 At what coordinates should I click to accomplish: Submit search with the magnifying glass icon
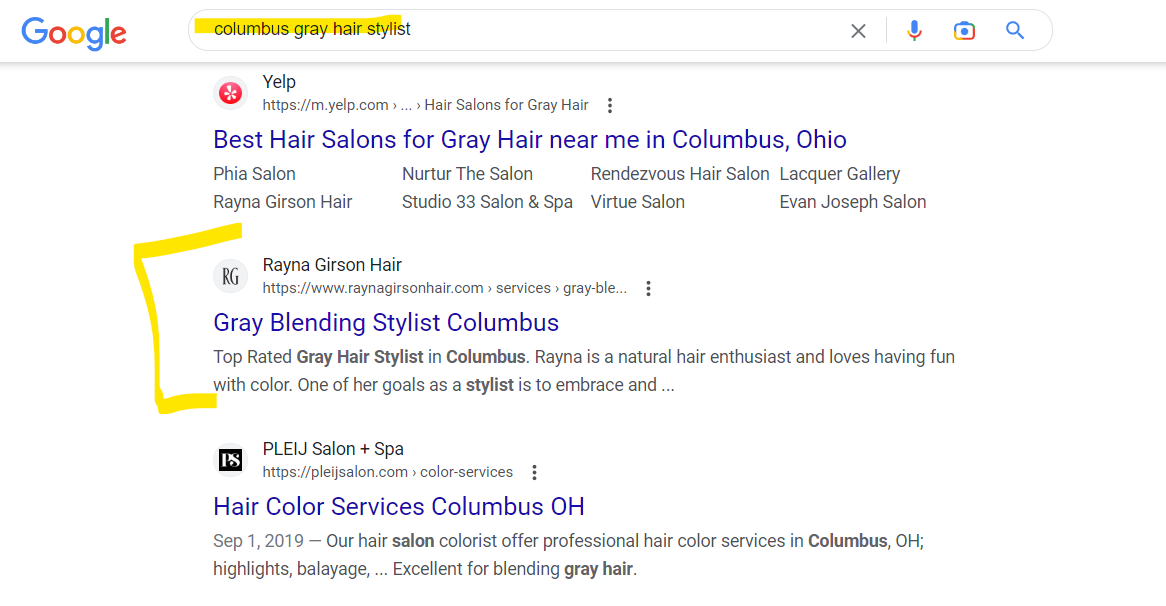[x=1015, y=30]
